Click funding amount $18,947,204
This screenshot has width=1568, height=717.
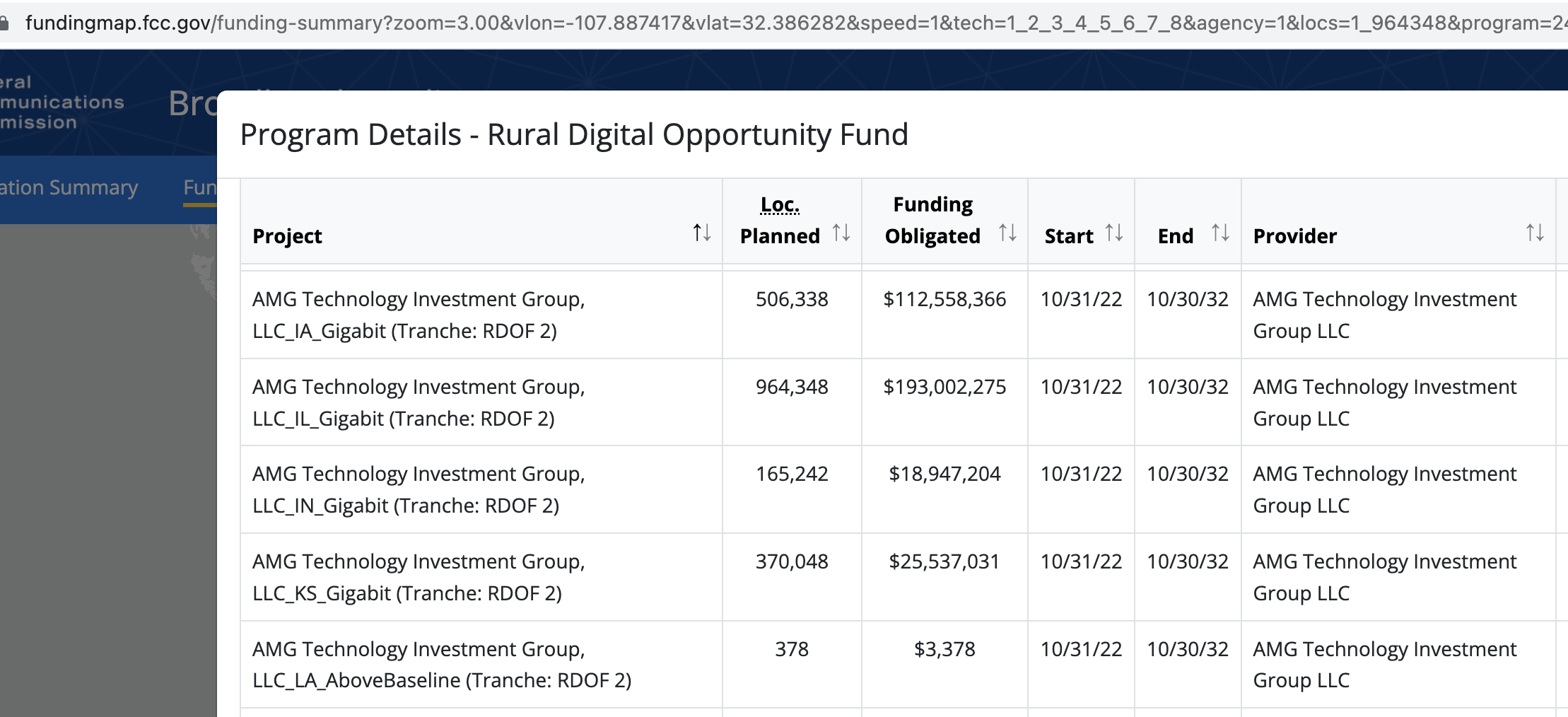click(944, 474)
